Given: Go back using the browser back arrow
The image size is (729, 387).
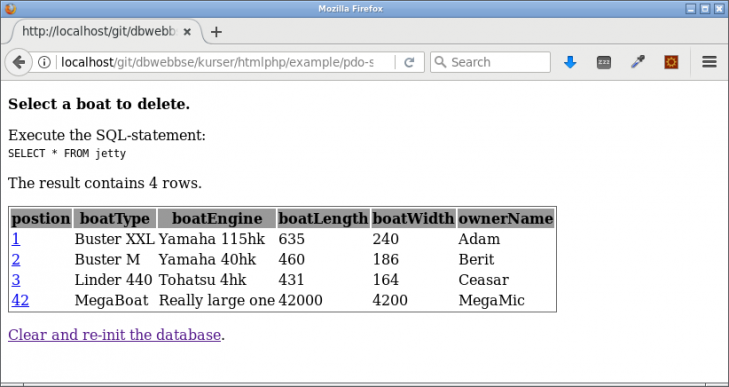Looking at the screenshot, I should click(19, 62).
